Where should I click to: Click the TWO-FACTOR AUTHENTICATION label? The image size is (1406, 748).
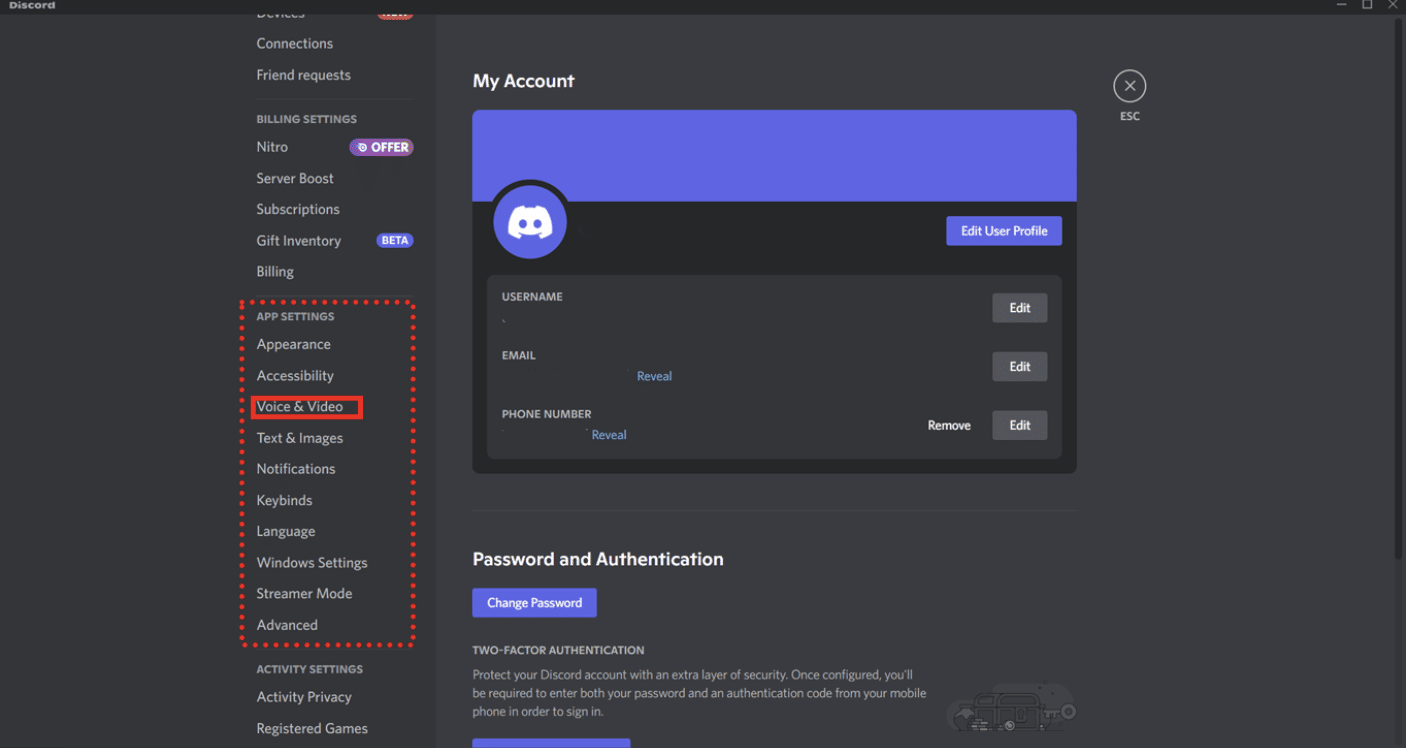click(558, 650)
